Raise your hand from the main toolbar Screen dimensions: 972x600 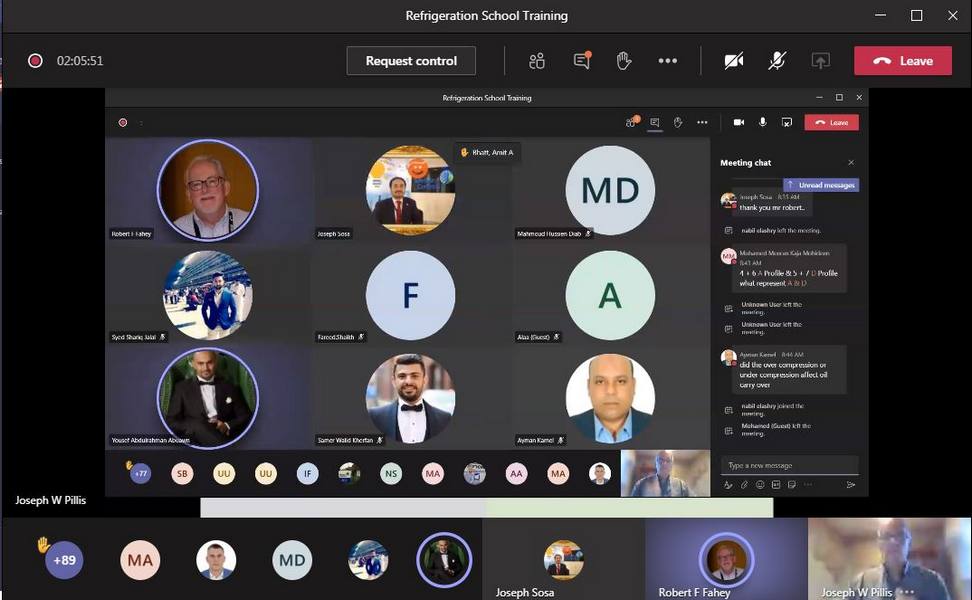[624, 61]
